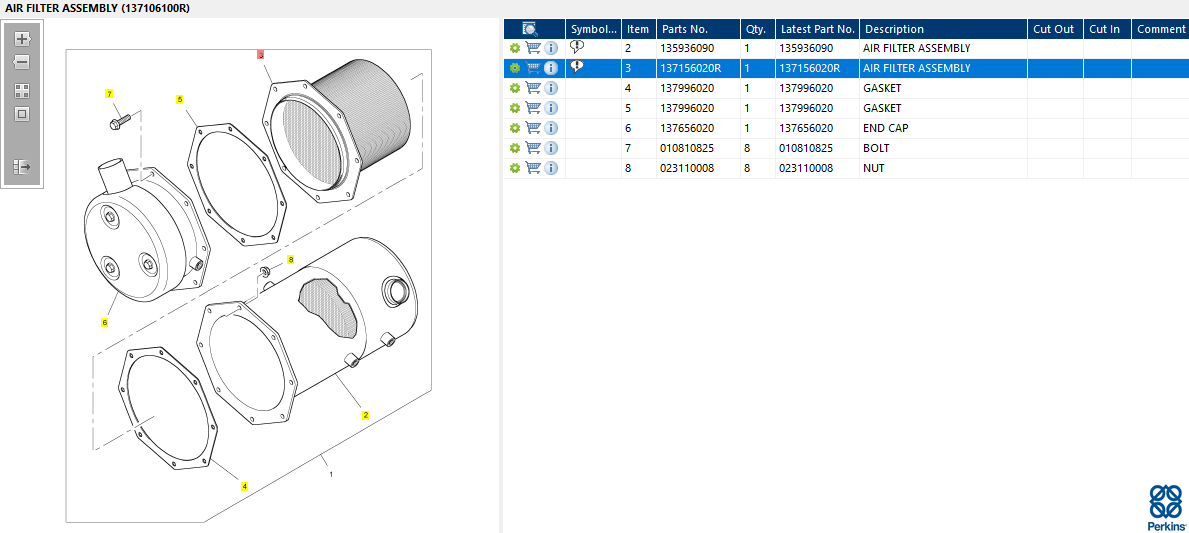Open info icon for NUT row
The image size is (1189, 533).
click(x=551, y=168)
